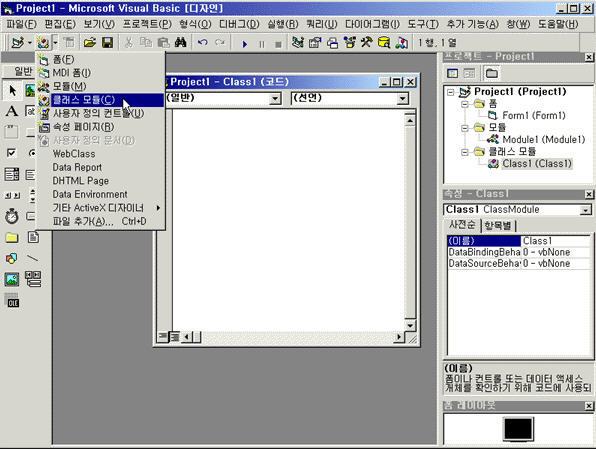The width and height of the screenshot is (596, 449).
Task: Click the Redo arrow icon
Action: click(x=220, y=43)
